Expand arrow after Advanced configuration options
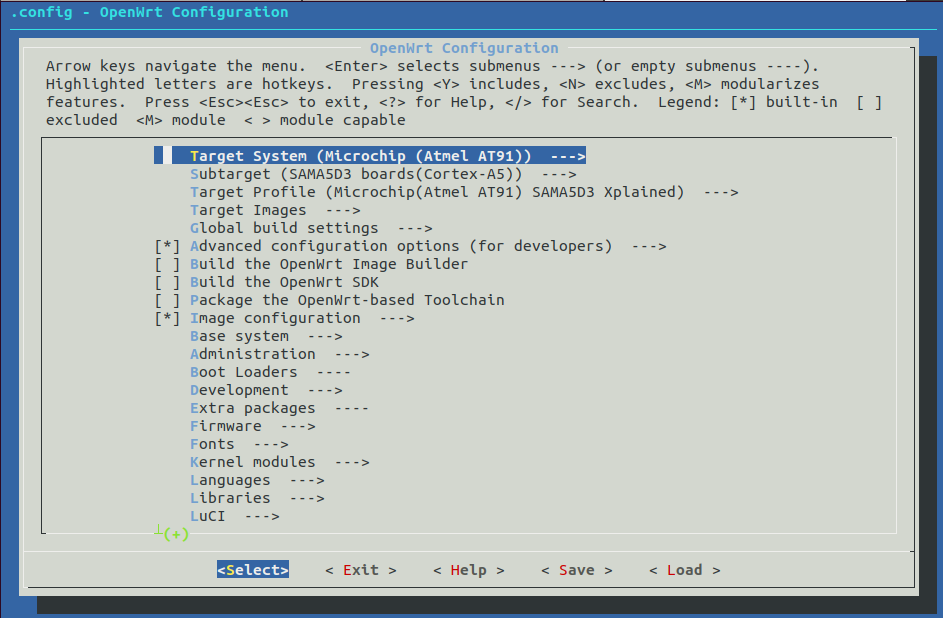Image resolution: width=943 pixels, height=618 pixels. tap(649, 246)
